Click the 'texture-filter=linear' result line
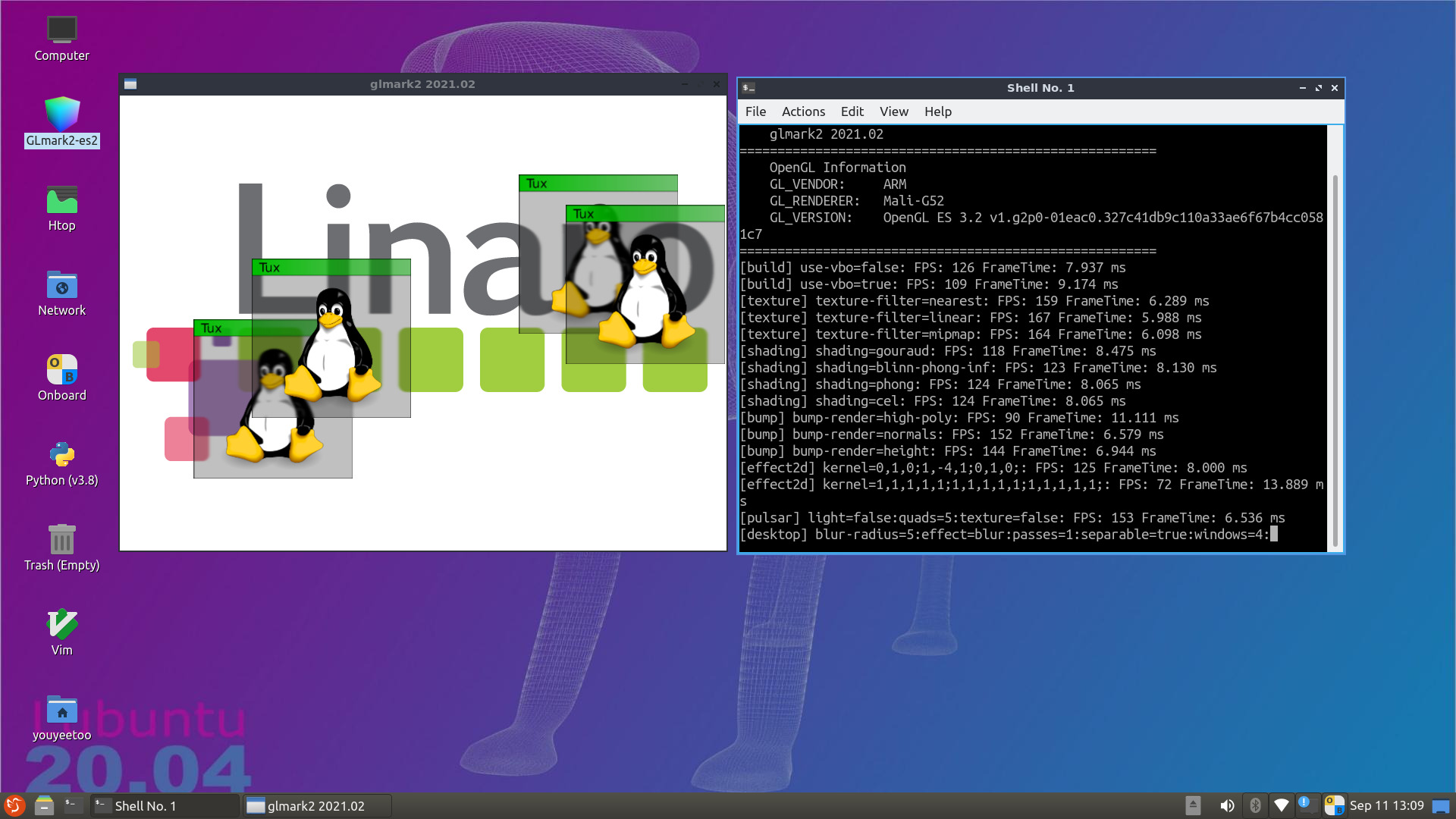Image resolution: width=1456 pixels, height=819 pixels. pyautogui.click(x=971, y=318)
